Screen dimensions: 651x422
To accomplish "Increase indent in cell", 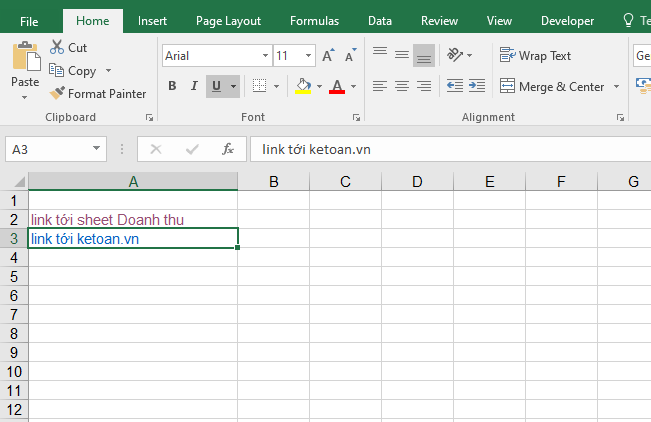I will click(477, 86).
